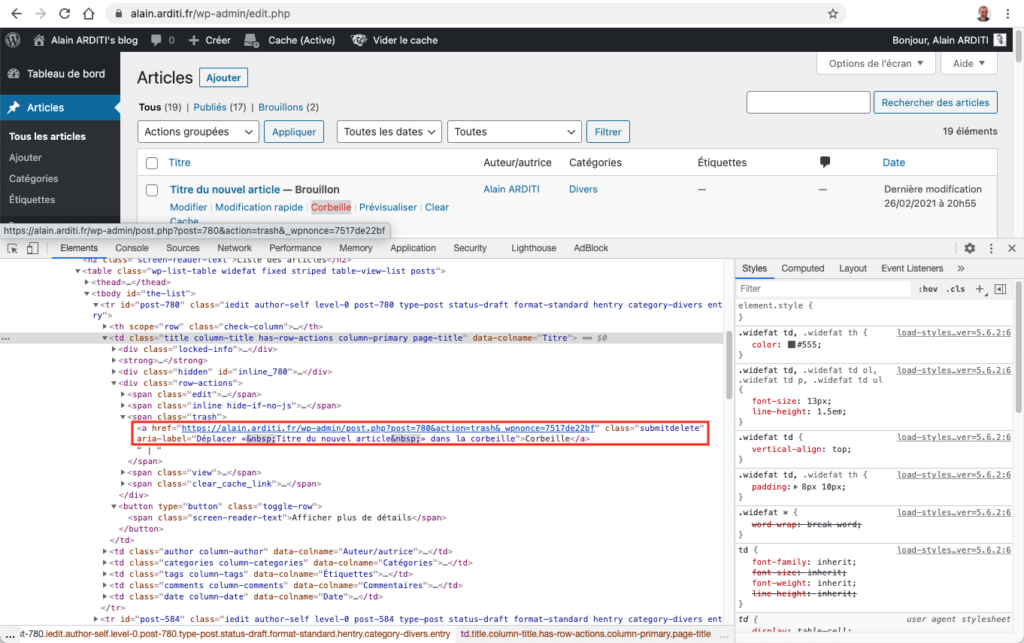The height and width of the screenshot is (643, 1024).
Task: Show more Styles pane tabs chevron
Action: click(961, 268)
